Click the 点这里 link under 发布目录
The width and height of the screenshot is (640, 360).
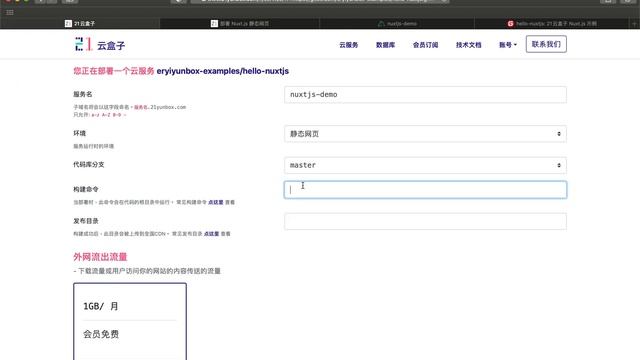click(x=211, y=234)
